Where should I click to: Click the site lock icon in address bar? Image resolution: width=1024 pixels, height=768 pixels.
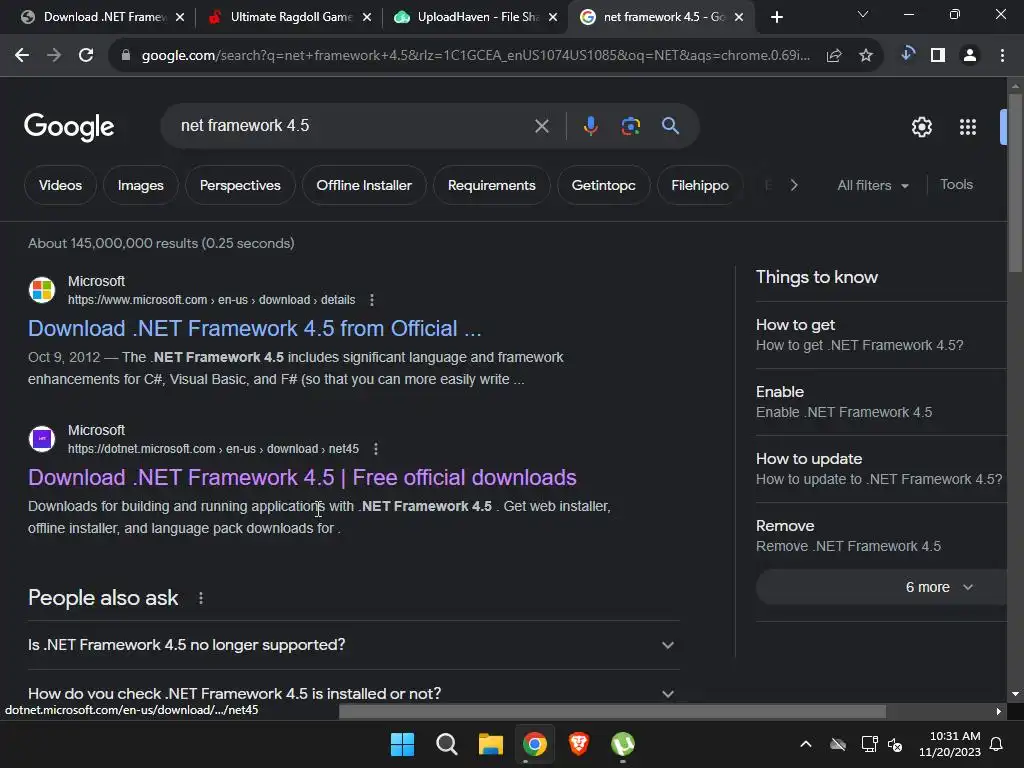pyautogui.click(x=126, y=56)
